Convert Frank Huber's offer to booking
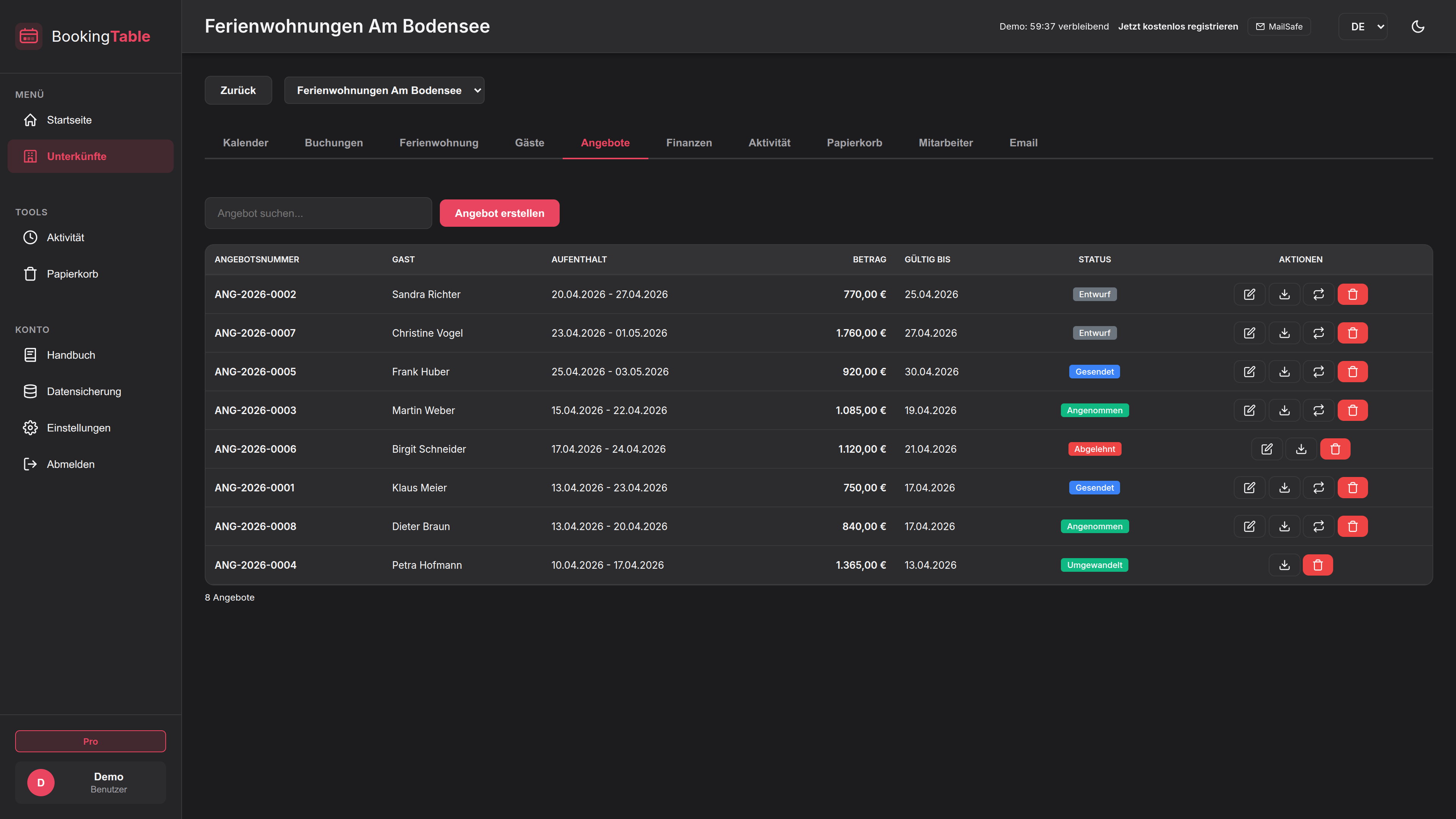The height and width of the screenshot is (819, 1456). click(1319, 371)
